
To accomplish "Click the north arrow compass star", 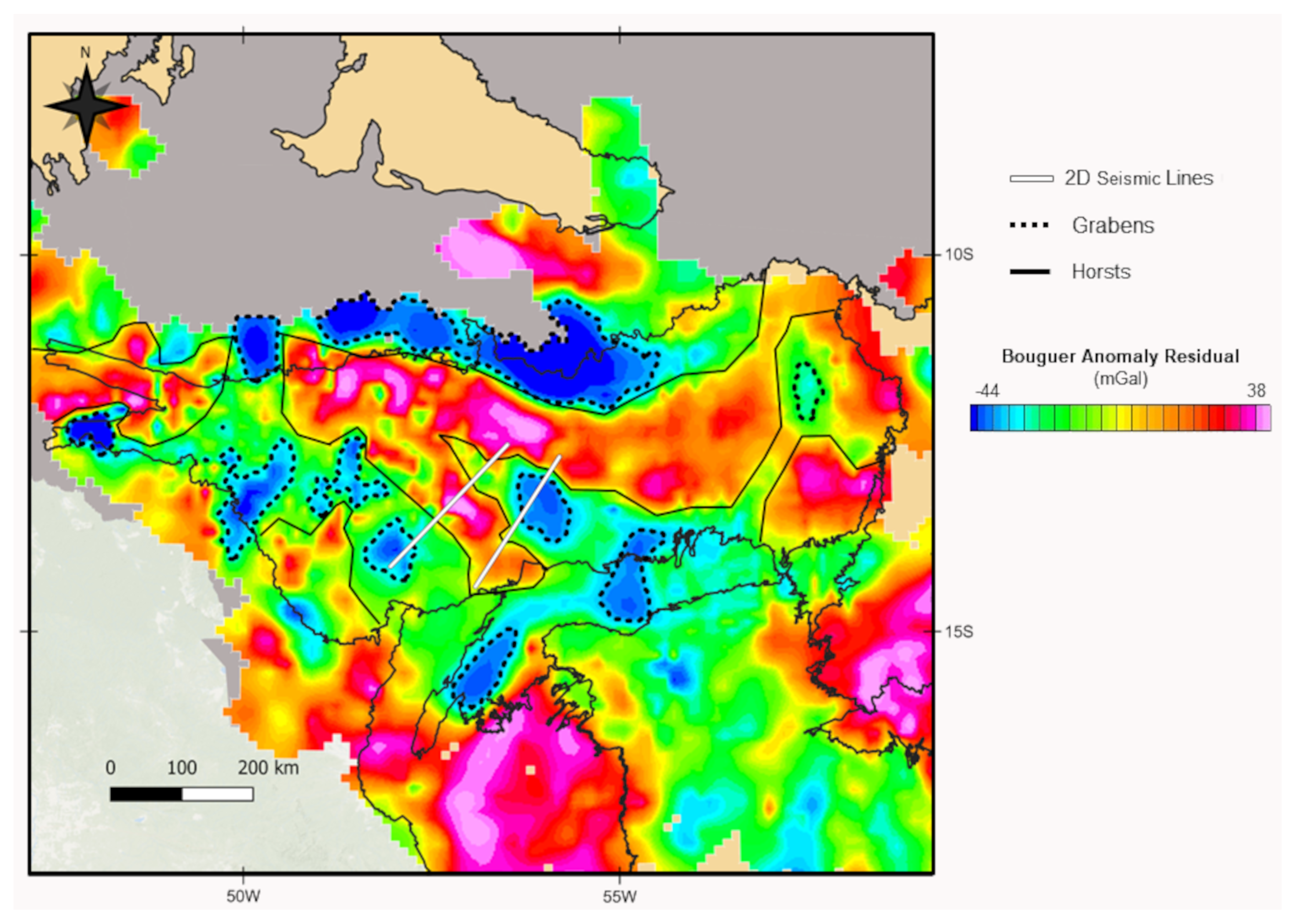I will [x=86, y=105].
